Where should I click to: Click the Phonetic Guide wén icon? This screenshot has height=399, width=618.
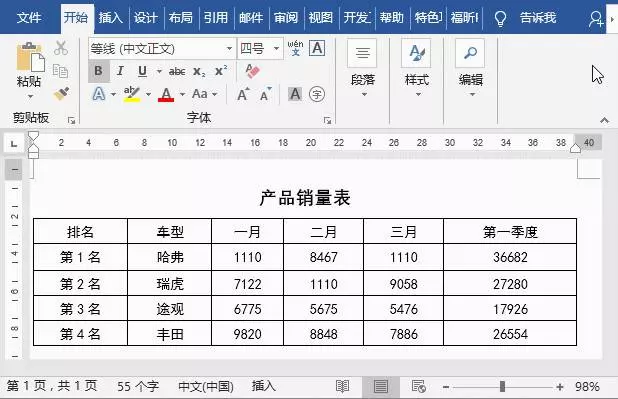click(295, 48)
